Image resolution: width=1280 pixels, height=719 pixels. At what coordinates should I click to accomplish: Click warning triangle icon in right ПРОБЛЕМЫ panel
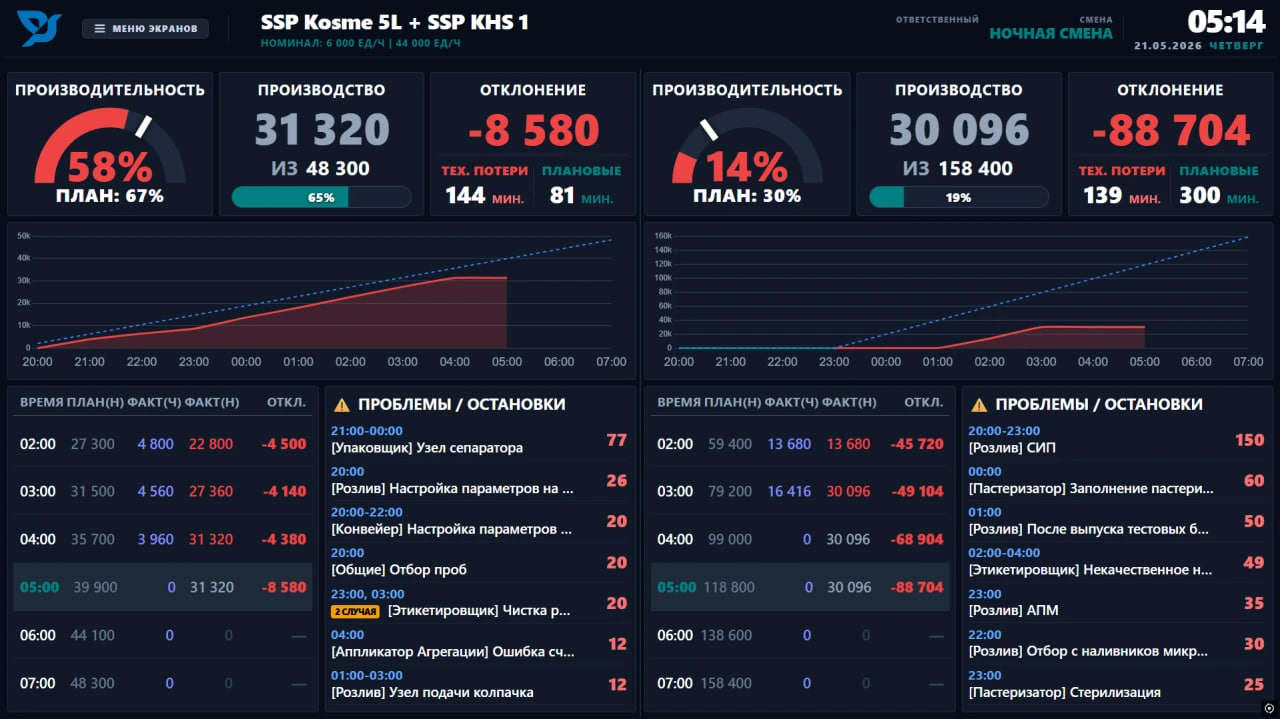point(979,405)
